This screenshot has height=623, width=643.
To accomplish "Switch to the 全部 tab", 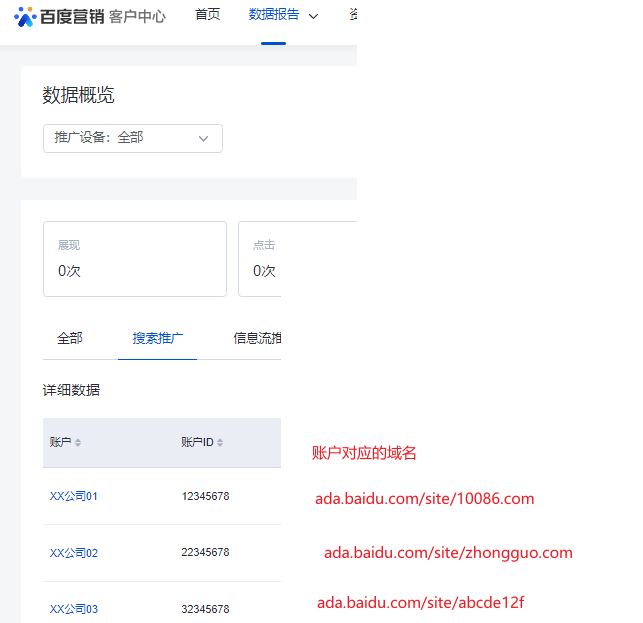I will click(70, 338).
